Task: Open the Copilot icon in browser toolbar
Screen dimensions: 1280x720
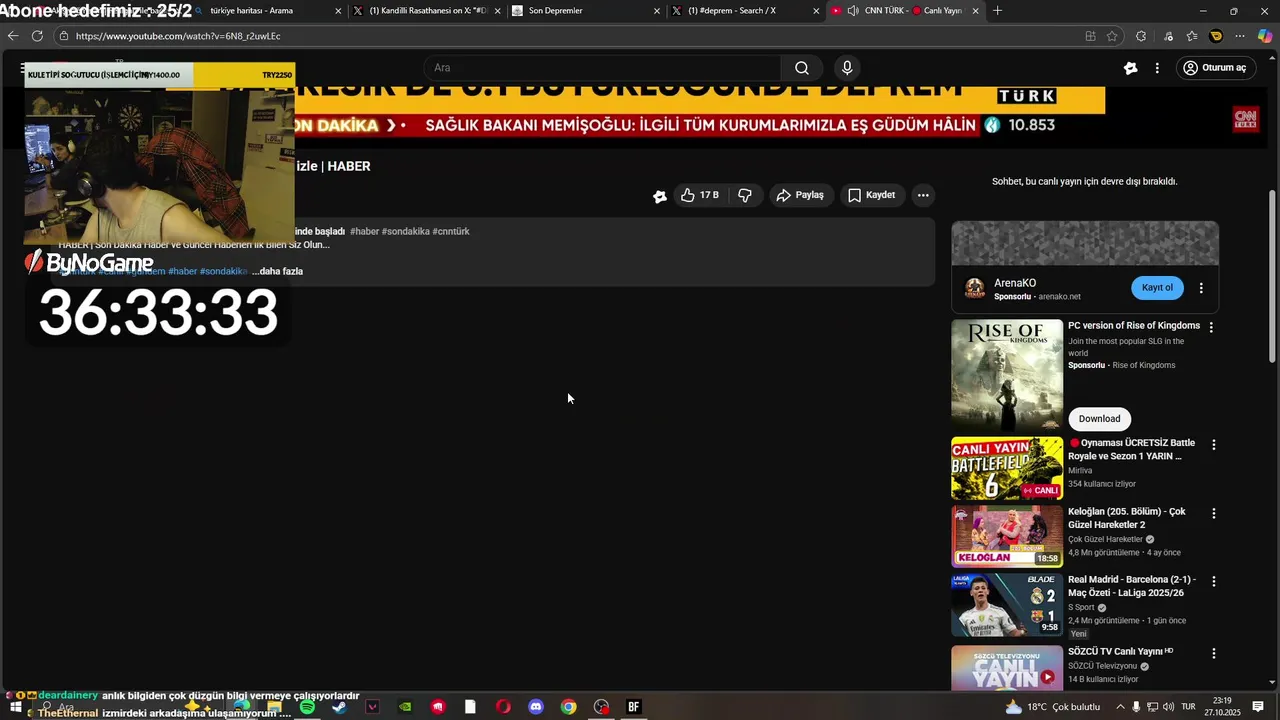Action: tap(1264, 36)
